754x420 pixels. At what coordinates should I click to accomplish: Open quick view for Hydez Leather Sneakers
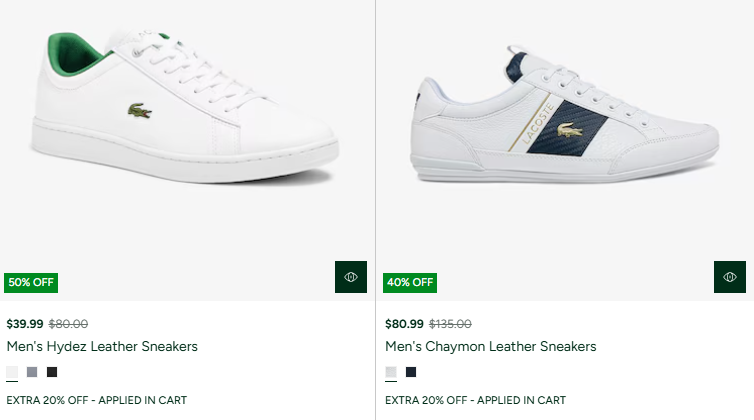[x=351, y=277]
